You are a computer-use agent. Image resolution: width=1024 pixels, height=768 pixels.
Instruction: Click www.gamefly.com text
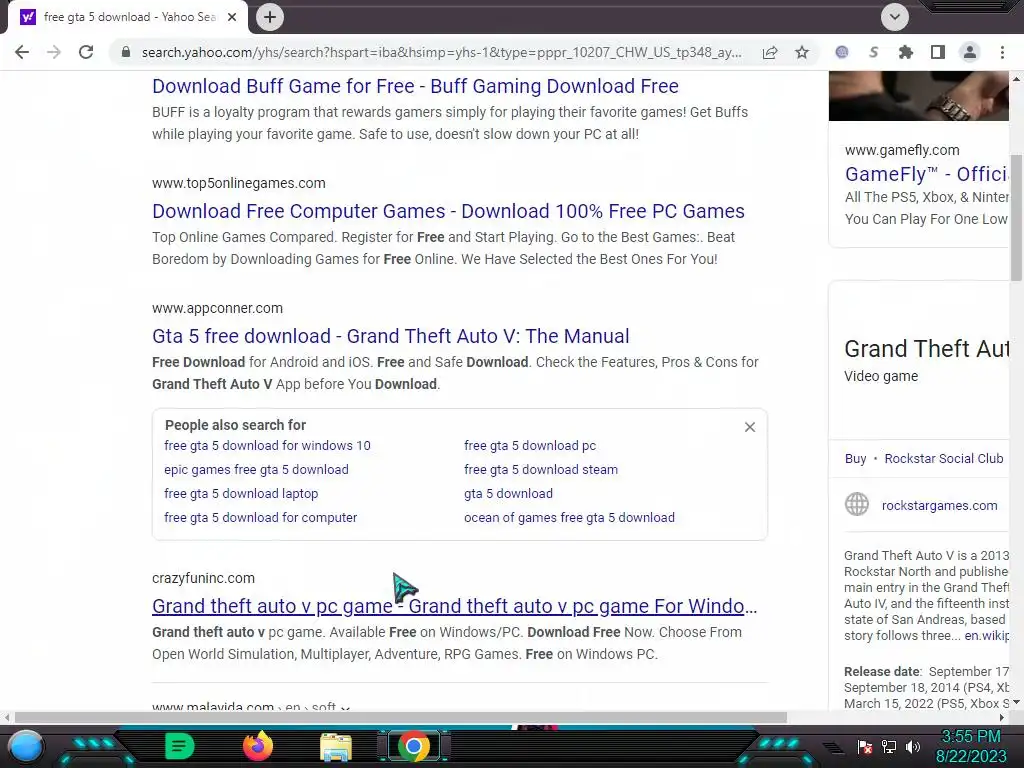[x=902, y=150]
